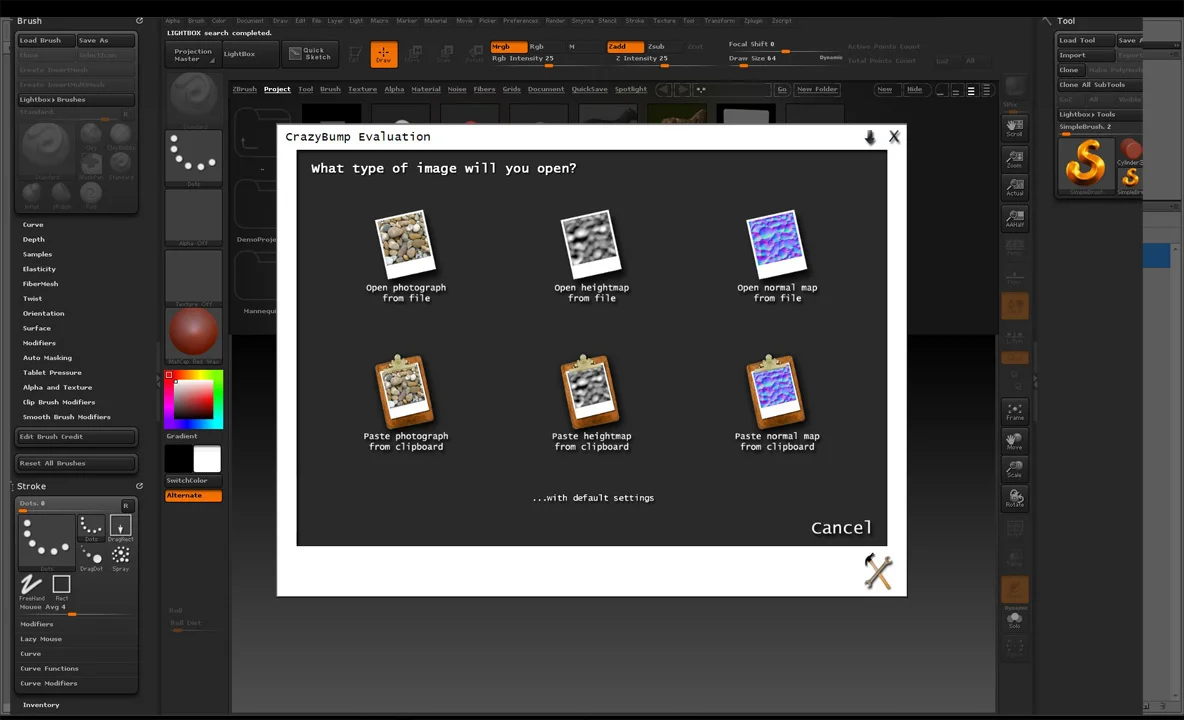Click the Rotate icon on right shelf
The image size is (1184, 720).
coord(1015,497)
